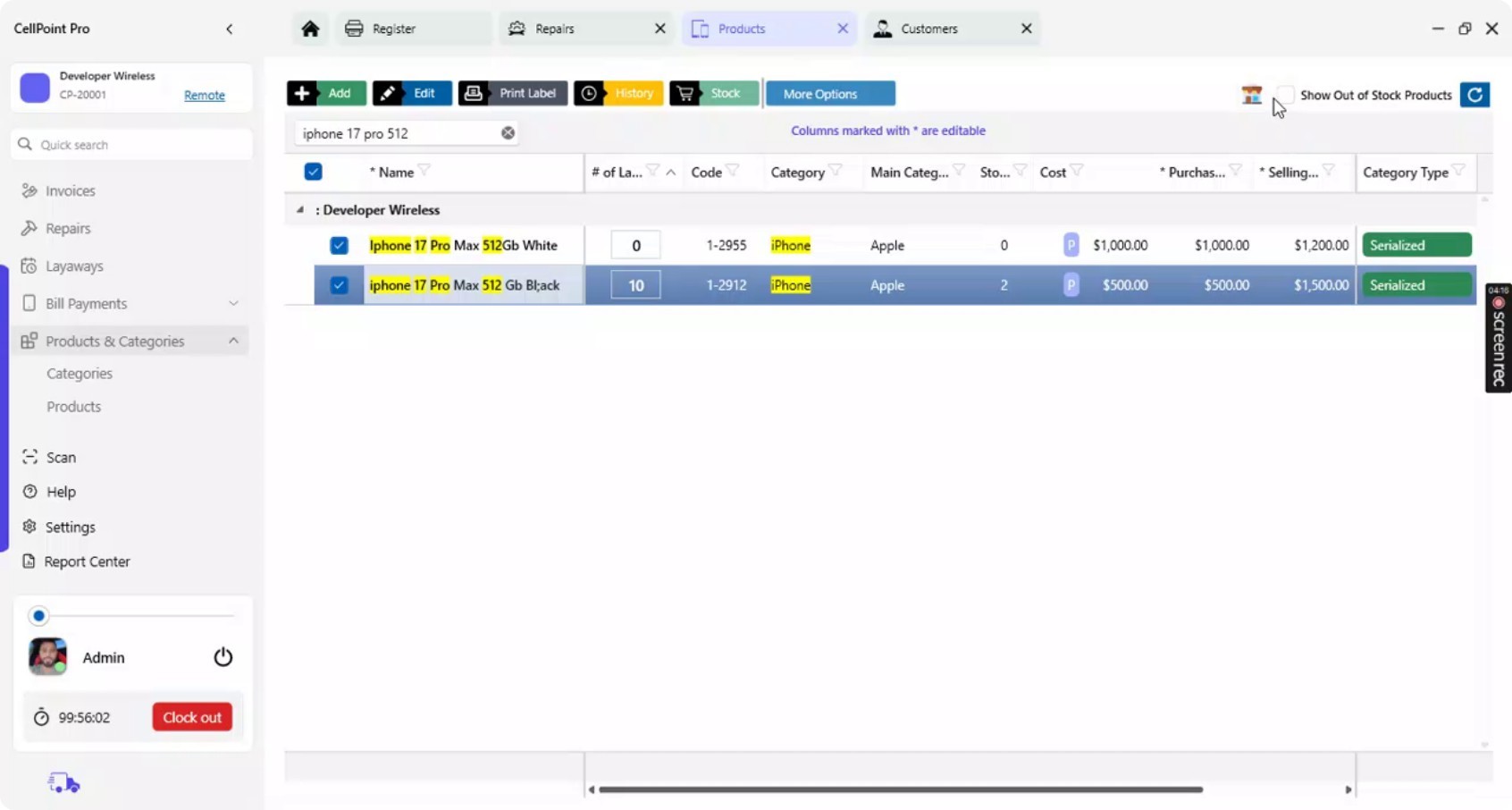Click the P cost badge for White iPhone
Screen dimensions: 1512x810
pyautogui.click(x=1071, y=245)
